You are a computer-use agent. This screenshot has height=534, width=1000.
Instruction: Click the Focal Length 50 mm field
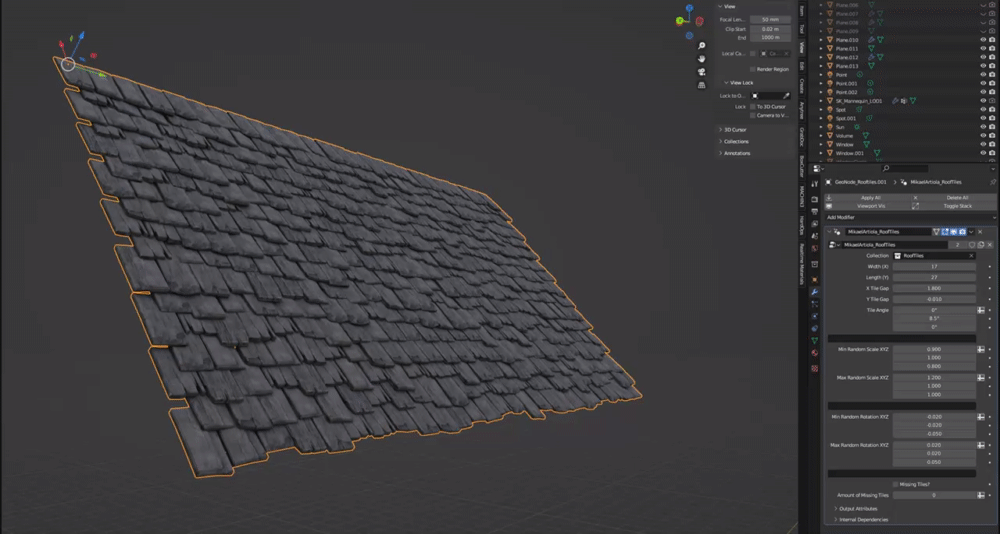tap(770, 20)
